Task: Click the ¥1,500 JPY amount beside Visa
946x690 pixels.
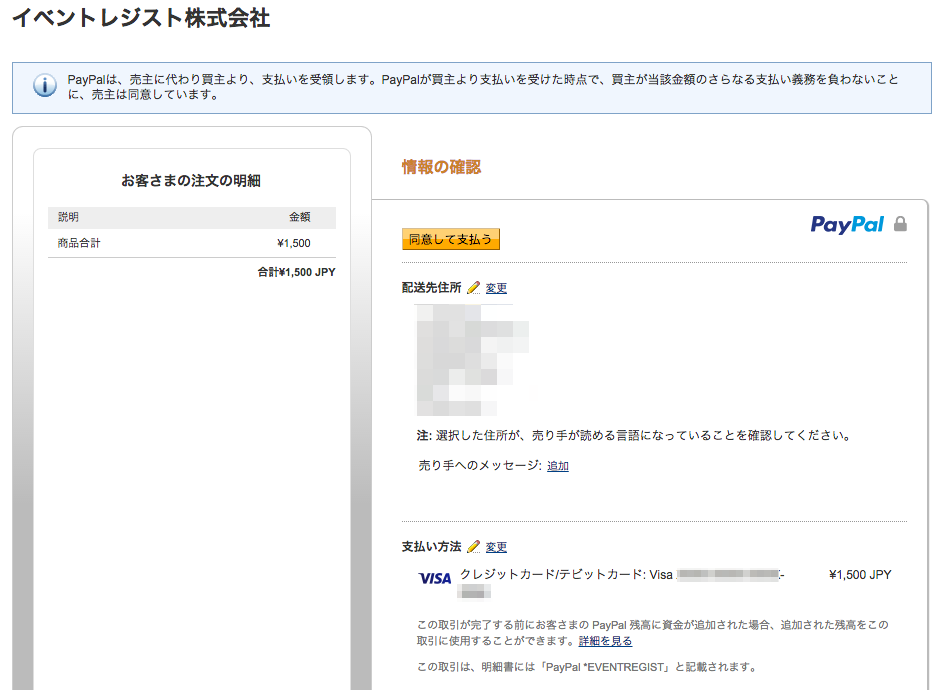Action: pyautogui.click(x=860, y=575)
